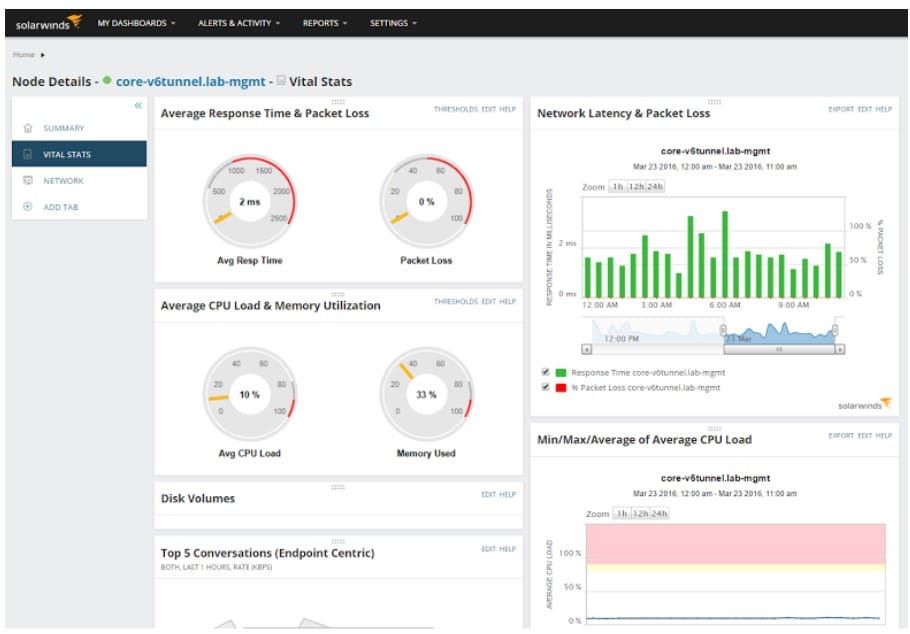Open Help for Average CPU Load & Memory Utilization
The width and height of the screenshot is (910, 634).
(508, 301)
